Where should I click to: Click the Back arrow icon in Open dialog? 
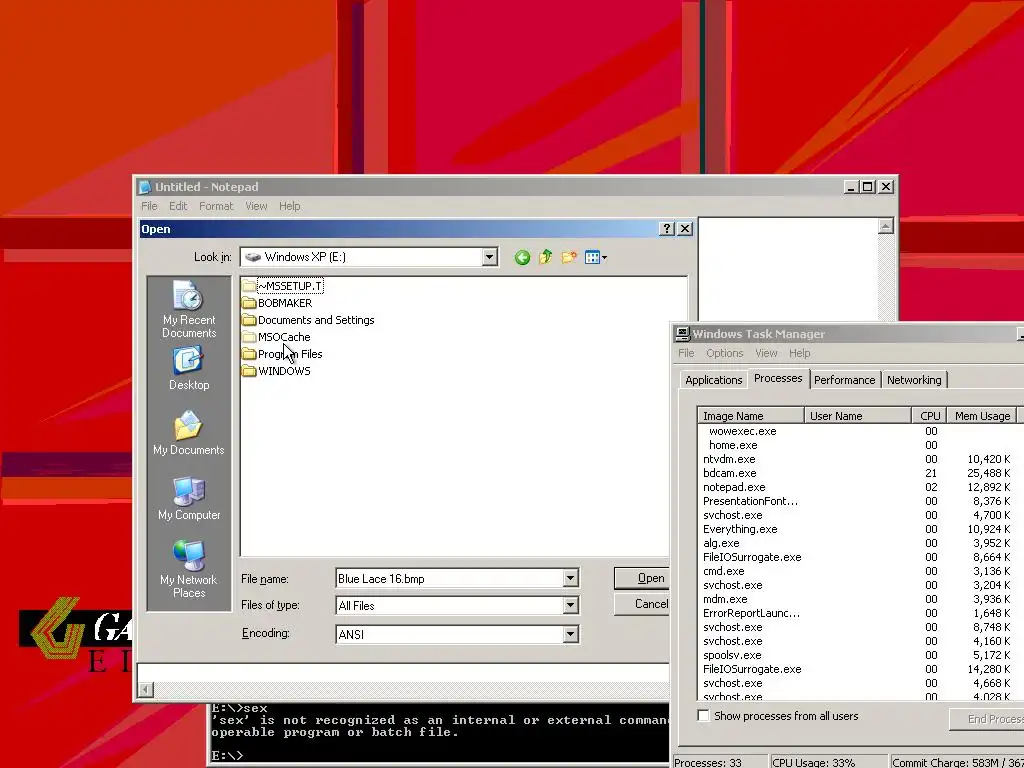522,257
